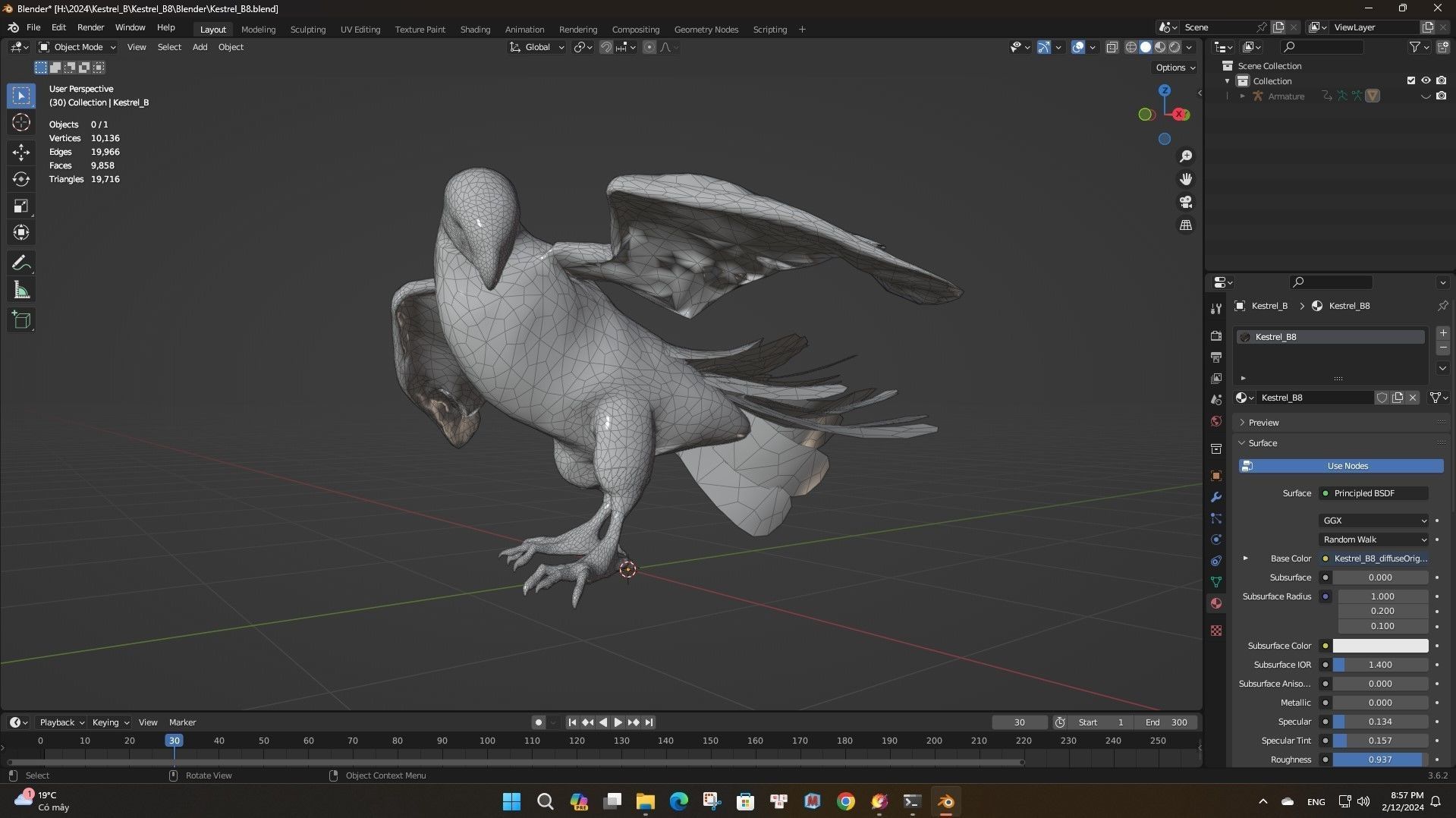Image resolution: width=1456 pixels, height=818 pixels.
Task: Select the Annotate tool
Action: 21,263
